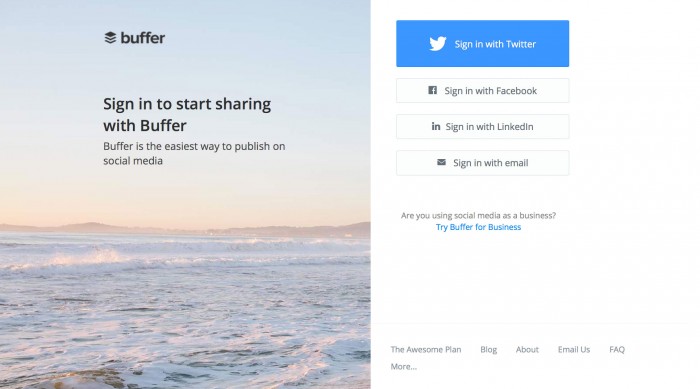The width and height of the screenshot is (700, 389).
Task: Open the About footer link
Action: [x=527, y=349]
